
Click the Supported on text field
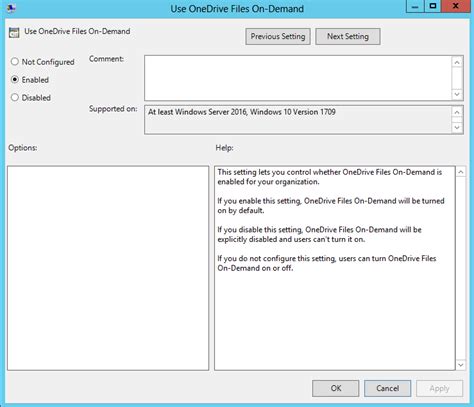tap(298, 120)
